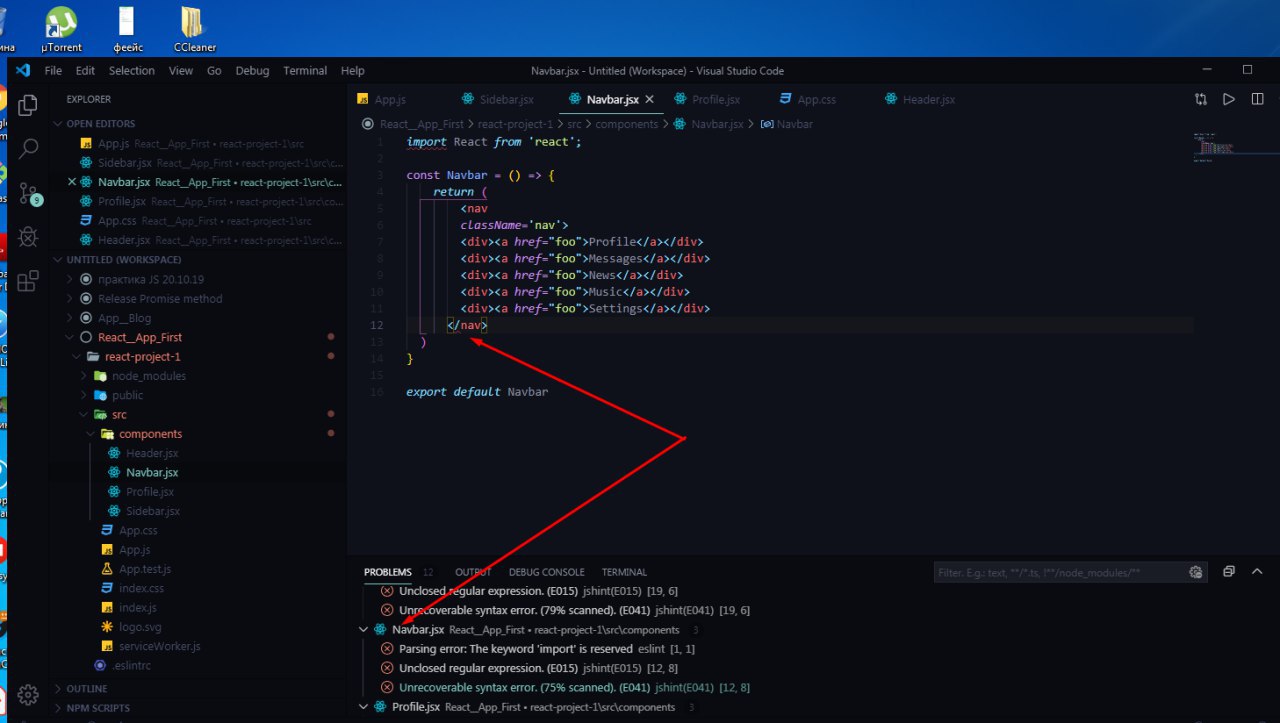Screen dimensions: 1280x723
Task: Collapse the Navbar.jsx problems group
Action: (x=363, y=630)
